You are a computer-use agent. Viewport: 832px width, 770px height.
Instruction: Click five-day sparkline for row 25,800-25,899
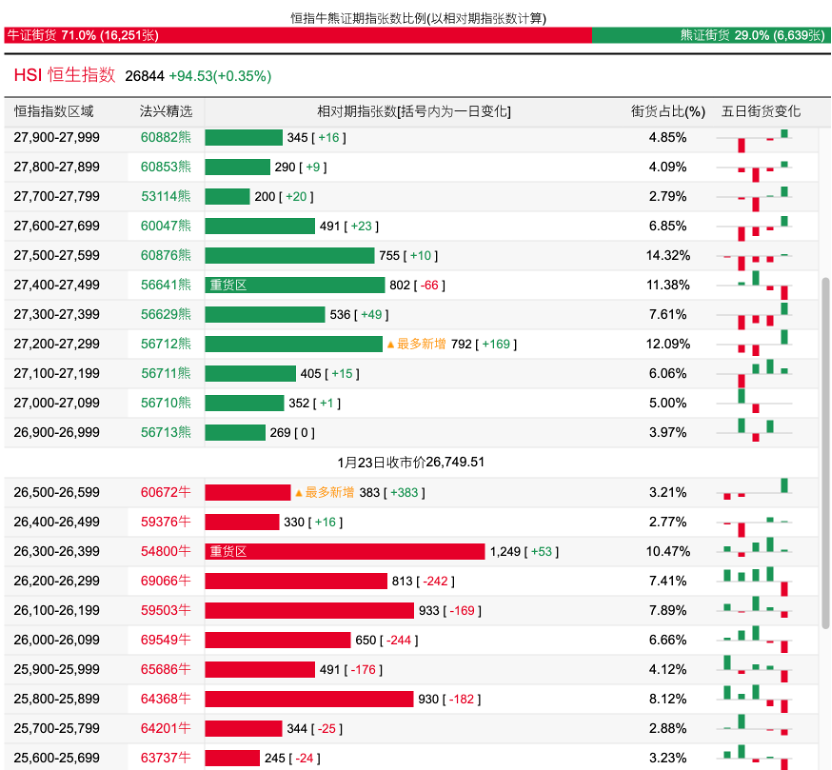pyautogui.click(x=756, y=699)
